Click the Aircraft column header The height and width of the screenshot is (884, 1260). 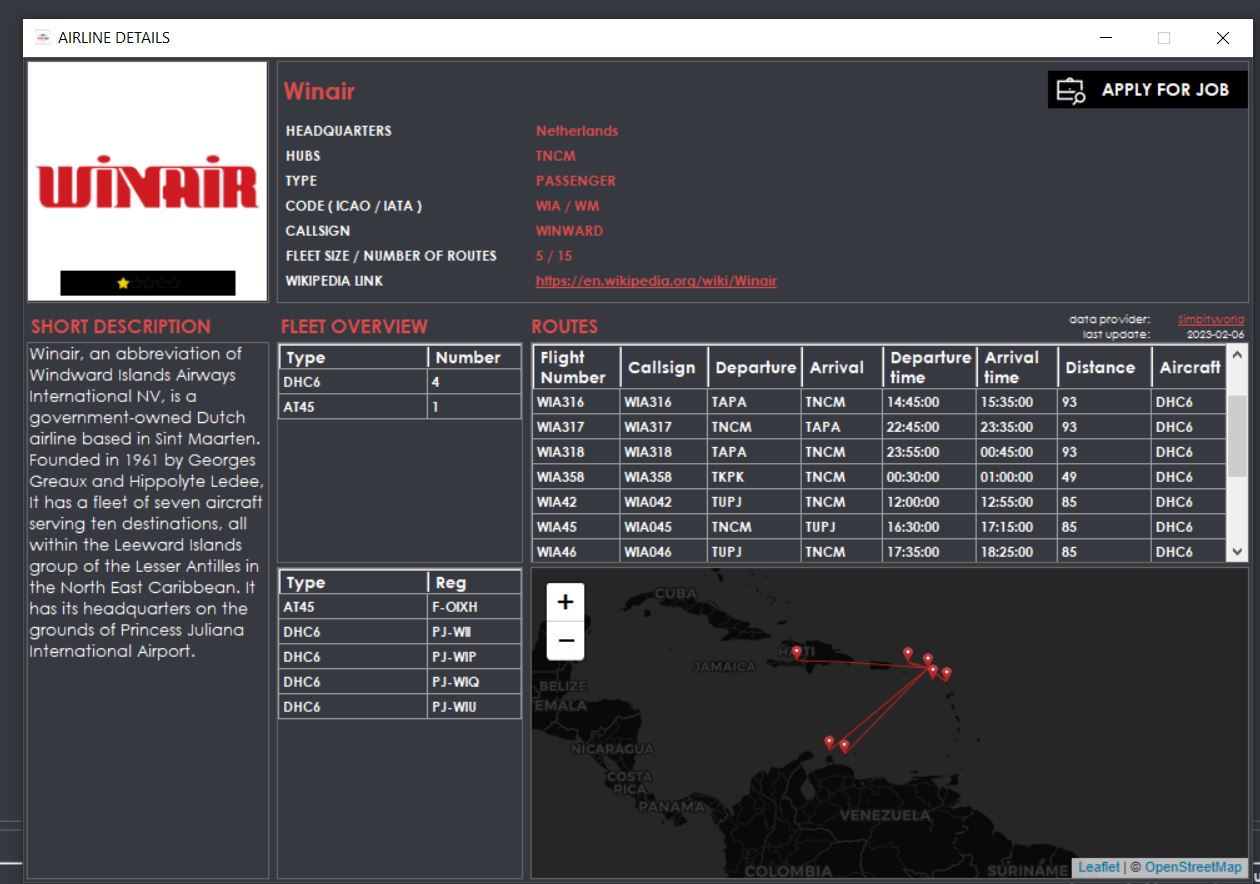(x=1190, y=367)
